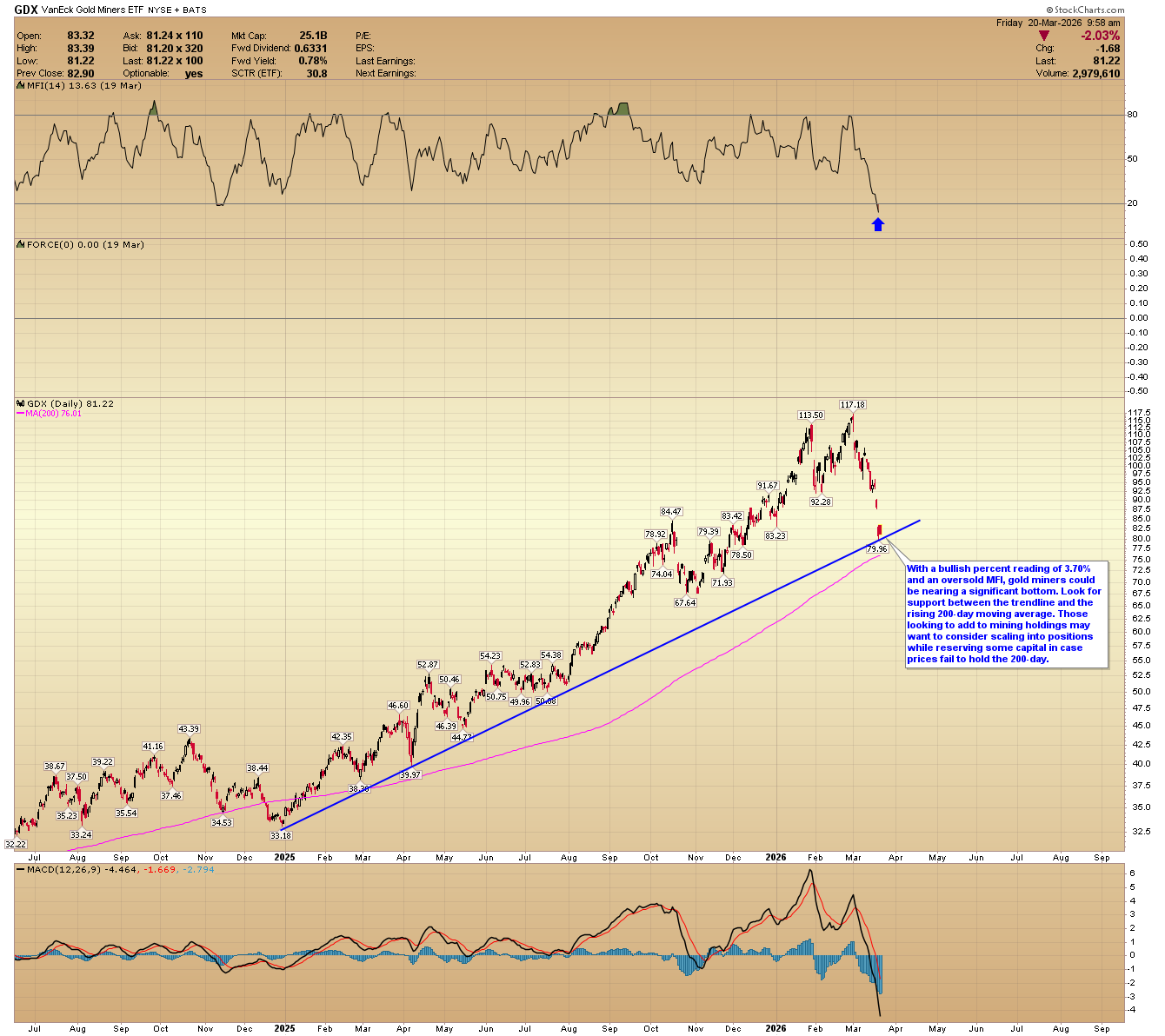Click the 'P/E:' label
Screen dimensions: 1165x1036
363,36
